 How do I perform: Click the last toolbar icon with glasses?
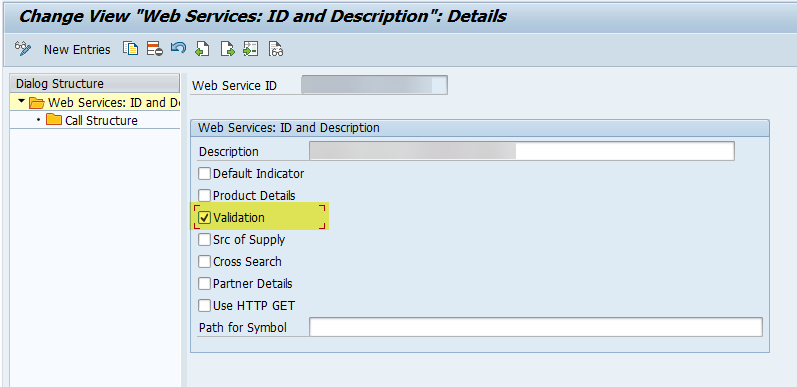[x=275, y=49]
